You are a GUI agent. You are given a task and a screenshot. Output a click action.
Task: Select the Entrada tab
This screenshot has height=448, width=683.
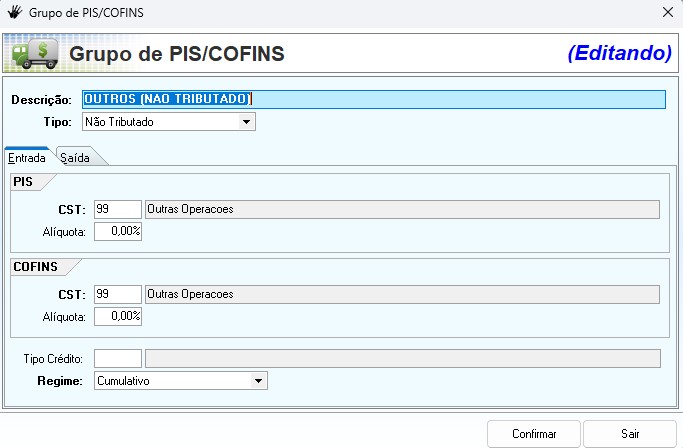point(27,158)
